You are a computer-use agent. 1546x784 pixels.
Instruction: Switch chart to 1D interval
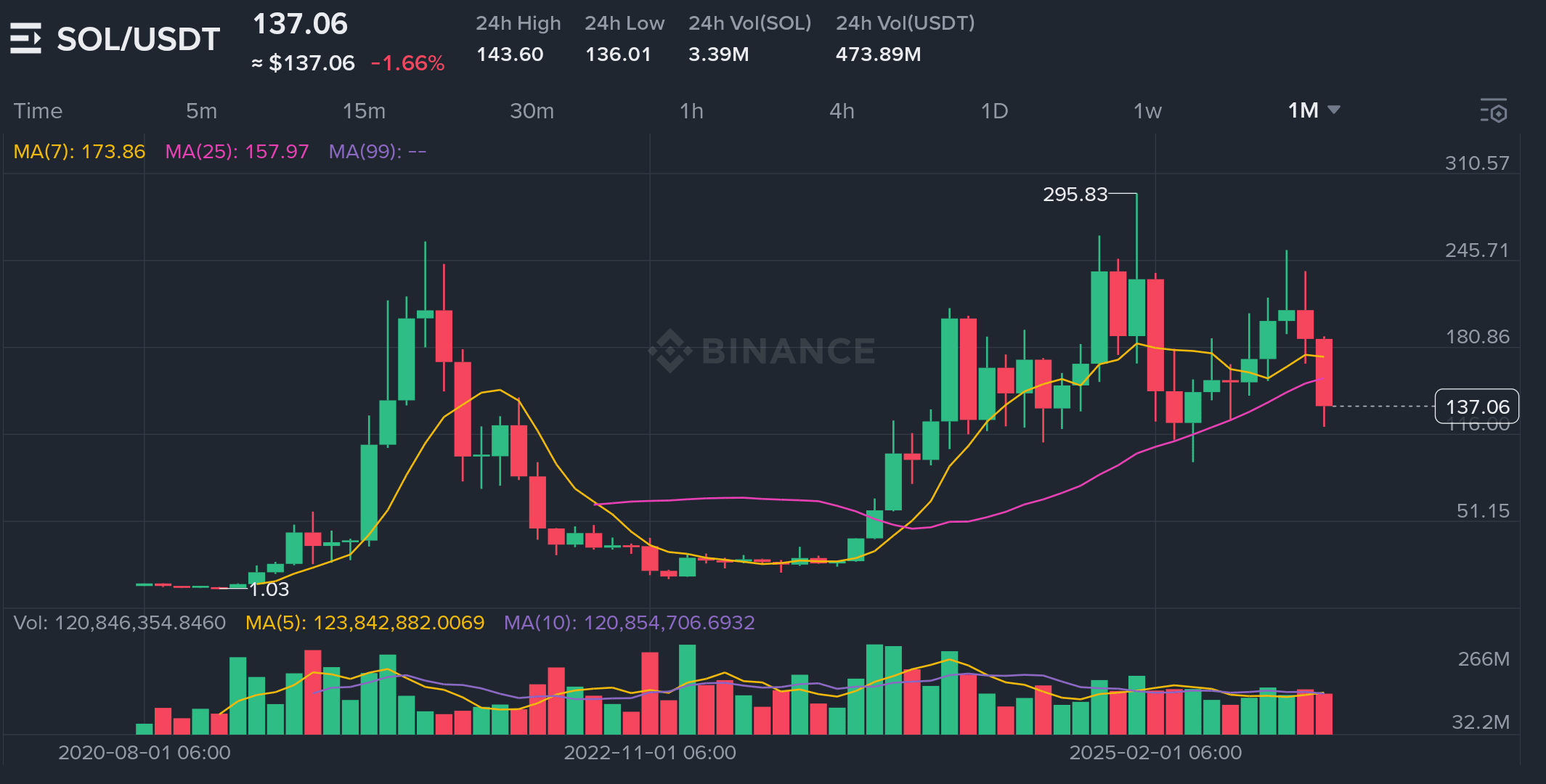(994, 111)
